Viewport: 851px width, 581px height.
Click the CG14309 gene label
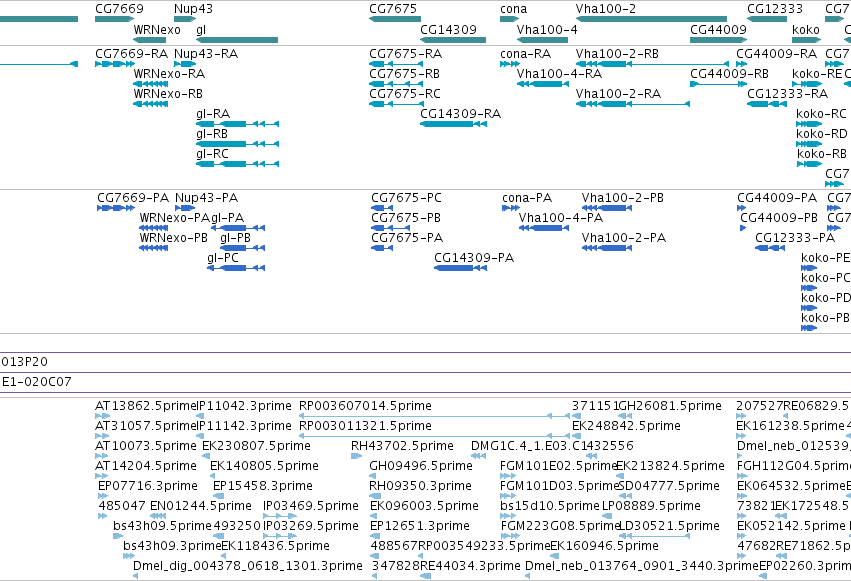click(x=448, y=30)
